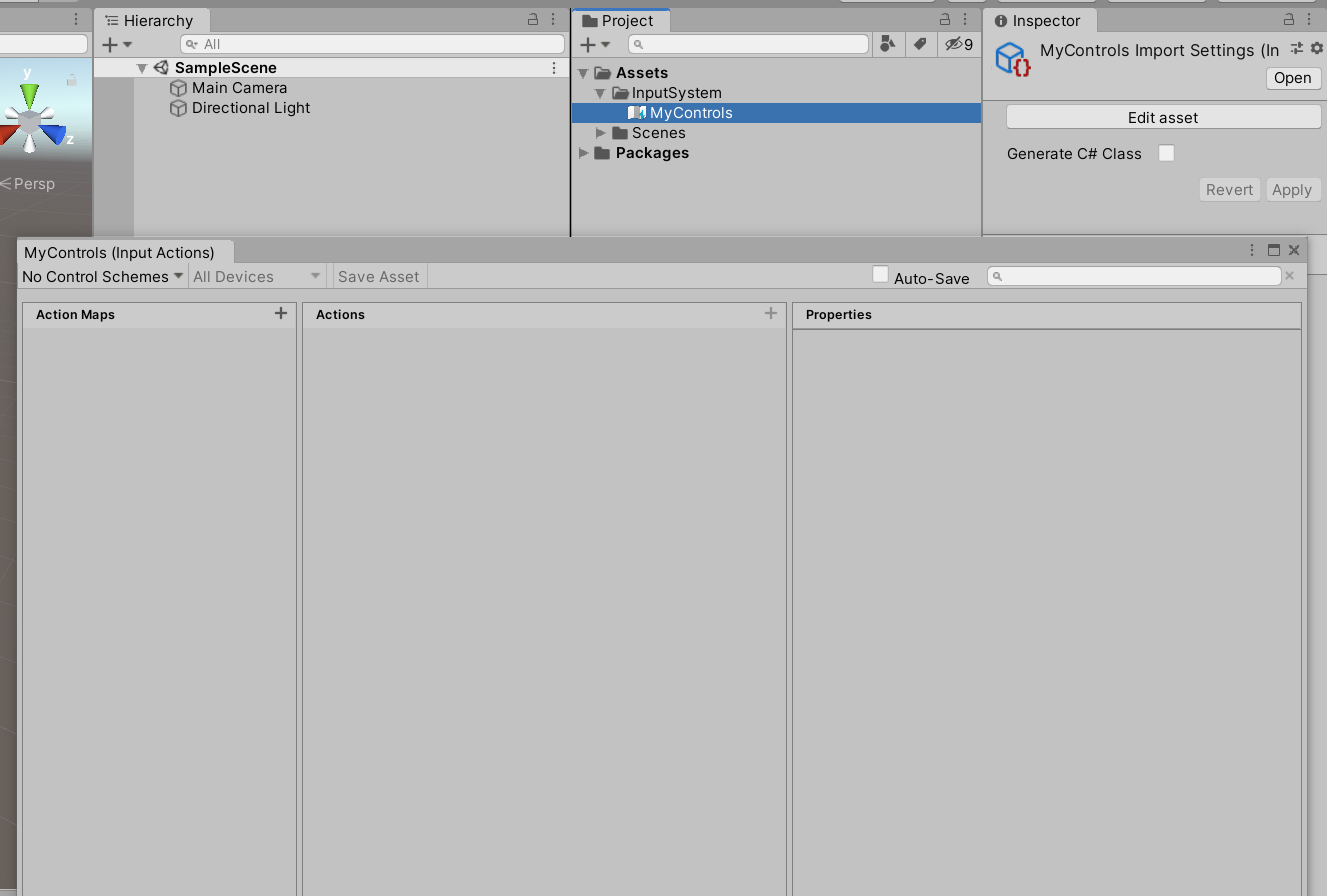Open the MyControls Input Actions window menu
The height and width of the screenshot is (896, 1327).
click(1251, 250)
